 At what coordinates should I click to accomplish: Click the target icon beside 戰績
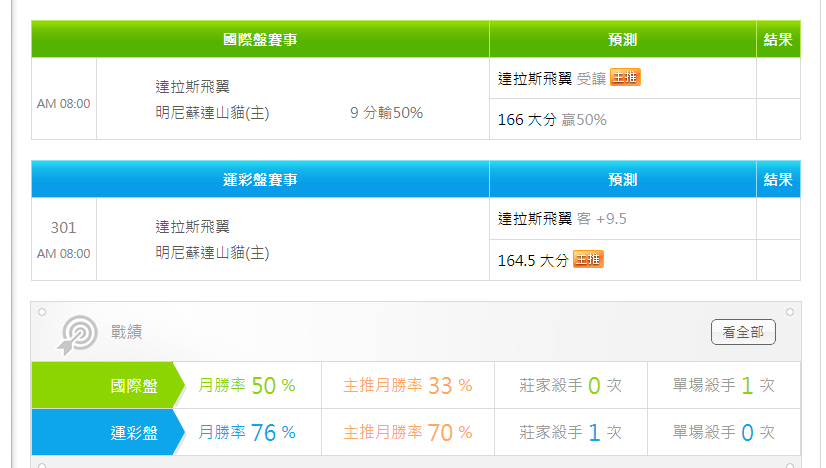79,333
